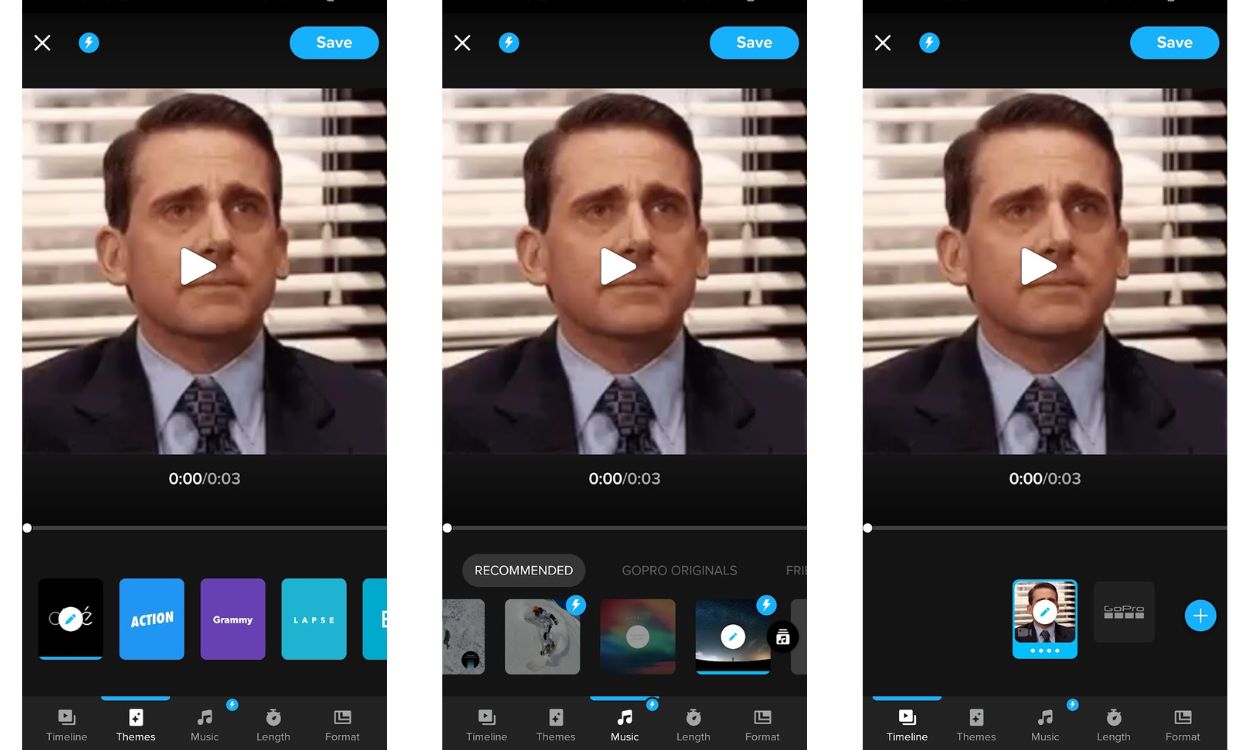The width and height of the screenshot is (1250, 750).
Task: Choose the Grammy theme
Action: click(232, 618)
